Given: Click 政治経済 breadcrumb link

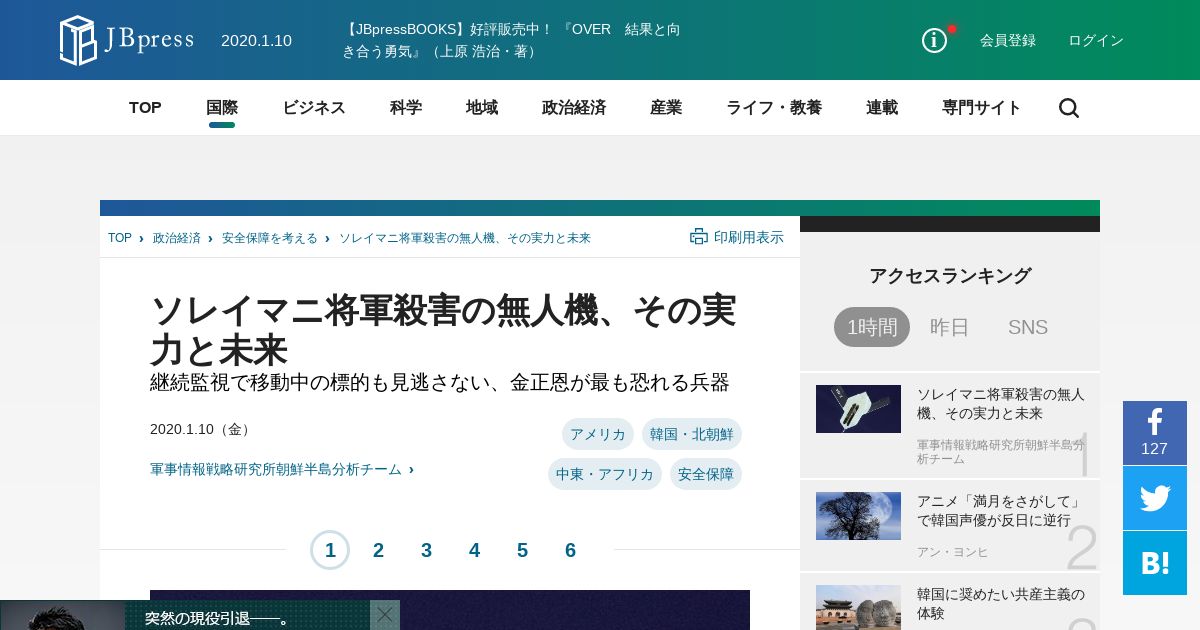Looking at the screenshot, I should [177, 238].
